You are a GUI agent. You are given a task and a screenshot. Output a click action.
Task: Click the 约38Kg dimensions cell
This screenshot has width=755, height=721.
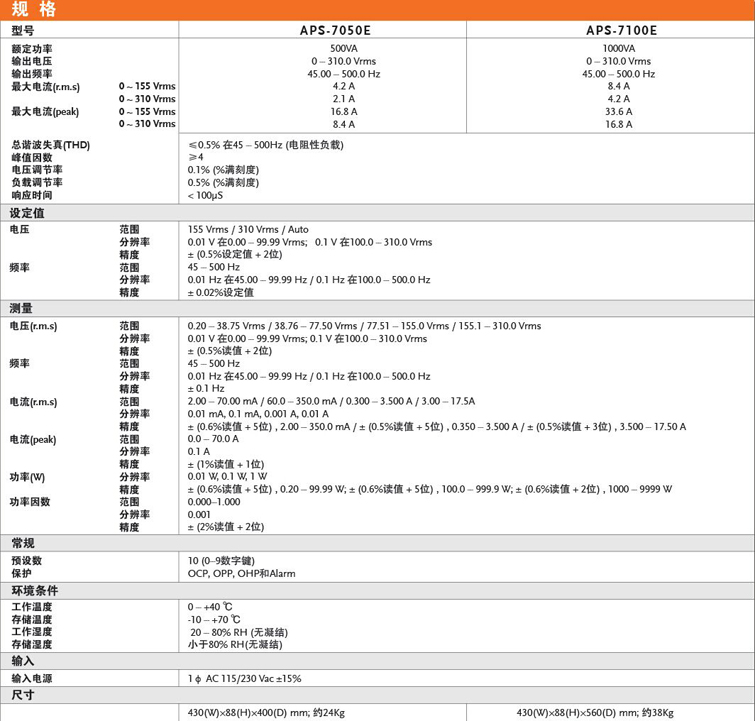pos(595,712)
